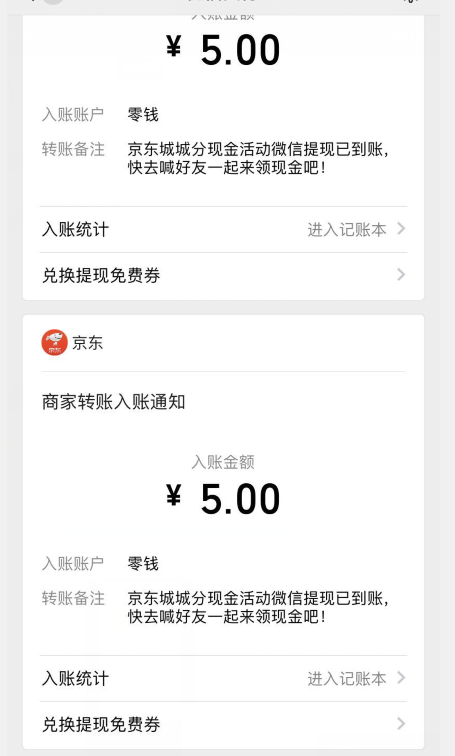Open 进入记账本 link in the upper card

coord(347,230)
